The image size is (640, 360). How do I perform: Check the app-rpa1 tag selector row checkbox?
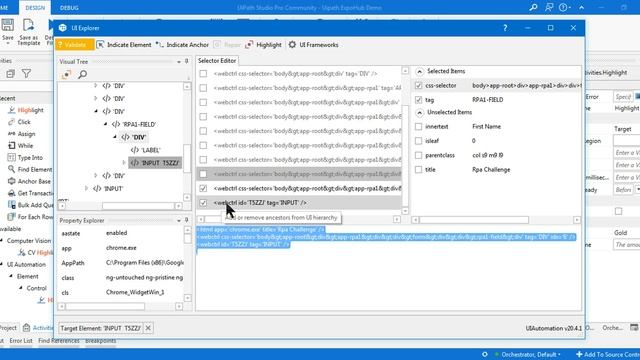click(x=203, y=88)
